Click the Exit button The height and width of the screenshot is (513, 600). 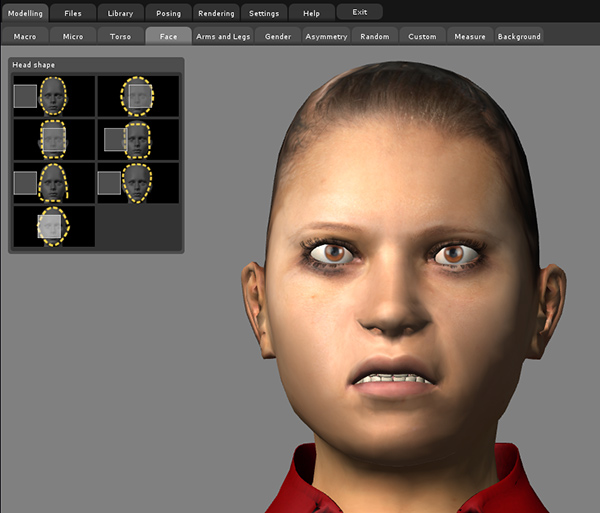tap(359, 12)
